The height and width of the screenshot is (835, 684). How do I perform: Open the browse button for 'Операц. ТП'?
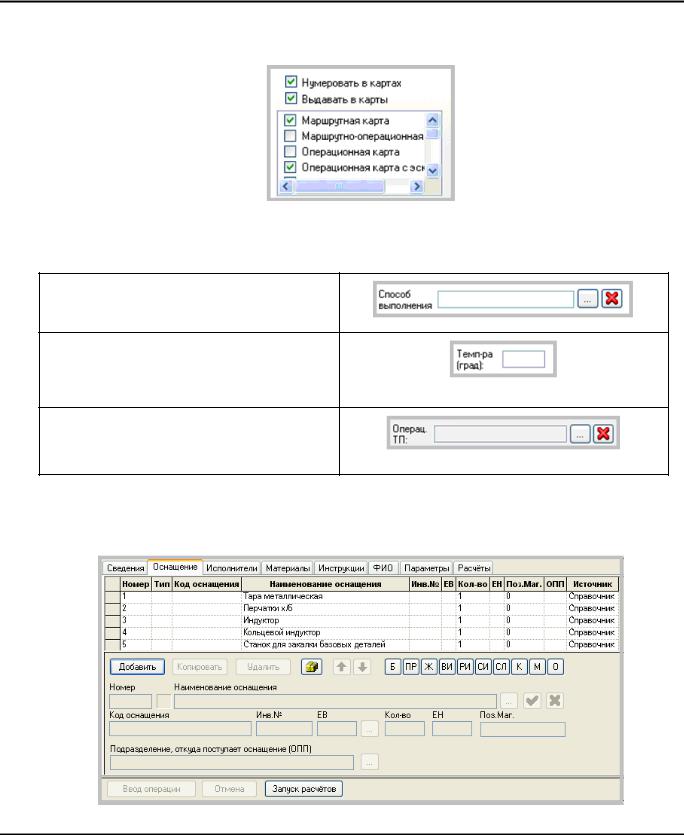tap(580, 434)
